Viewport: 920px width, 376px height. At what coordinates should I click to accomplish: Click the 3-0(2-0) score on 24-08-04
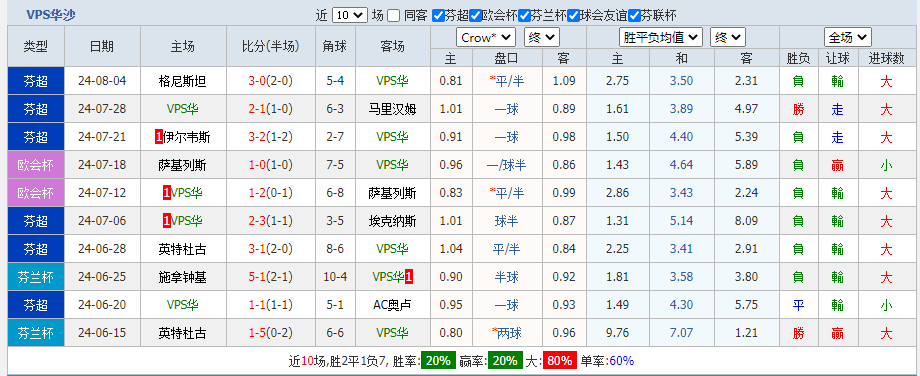(270, 81)
